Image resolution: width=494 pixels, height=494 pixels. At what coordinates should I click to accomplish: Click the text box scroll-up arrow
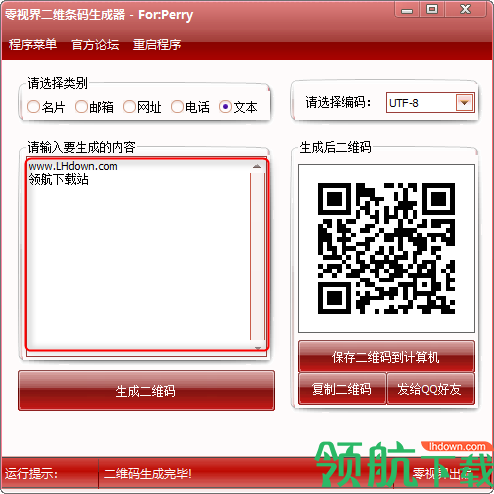(x=257, y=166)
